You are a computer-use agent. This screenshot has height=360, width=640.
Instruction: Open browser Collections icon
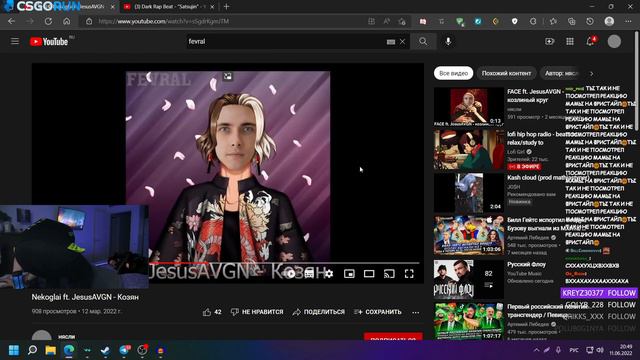point(571,21)
